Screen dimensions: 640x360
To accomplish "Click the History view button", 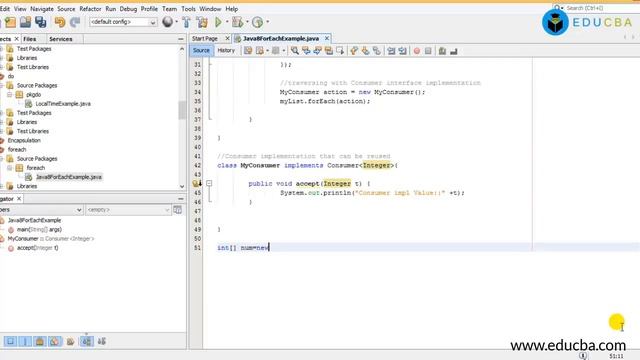I will pos(226,50).
